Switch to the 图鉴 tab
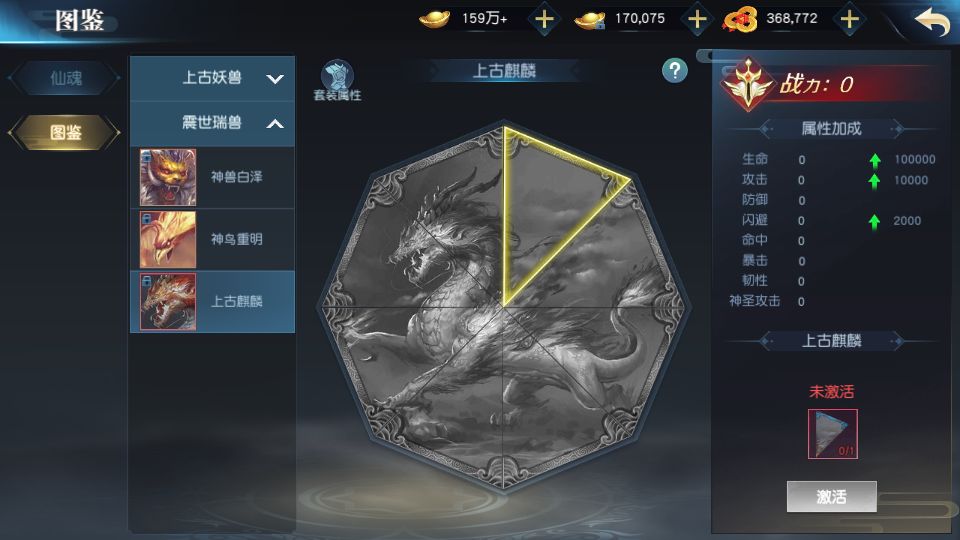960x540 pixels. [x=65, y=132]
